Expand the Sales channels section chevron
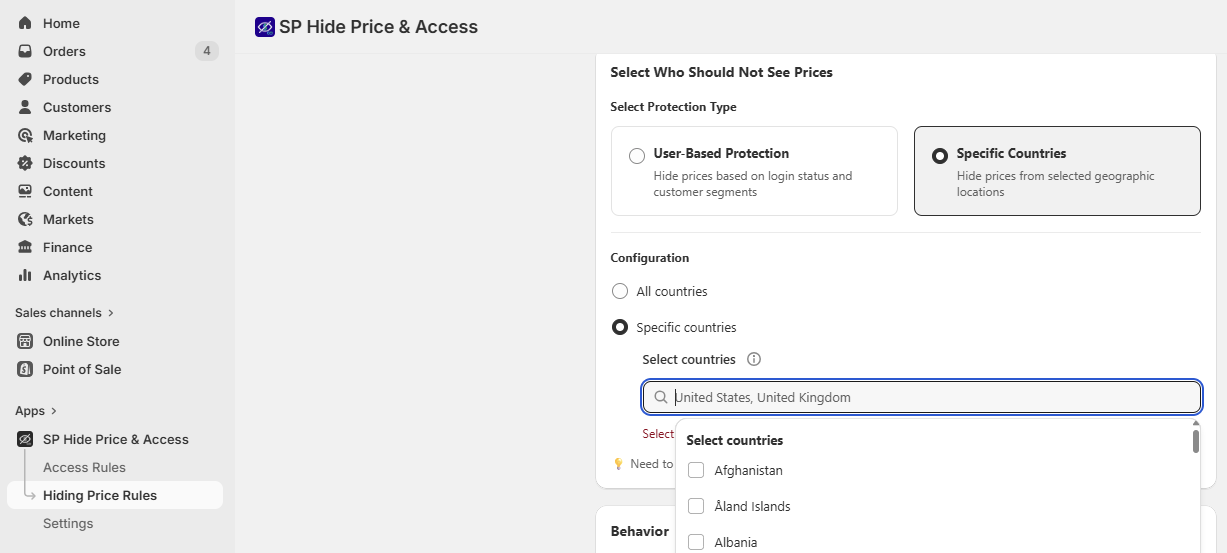Viewport: 1227px width, 553px height. pos(111,313)
